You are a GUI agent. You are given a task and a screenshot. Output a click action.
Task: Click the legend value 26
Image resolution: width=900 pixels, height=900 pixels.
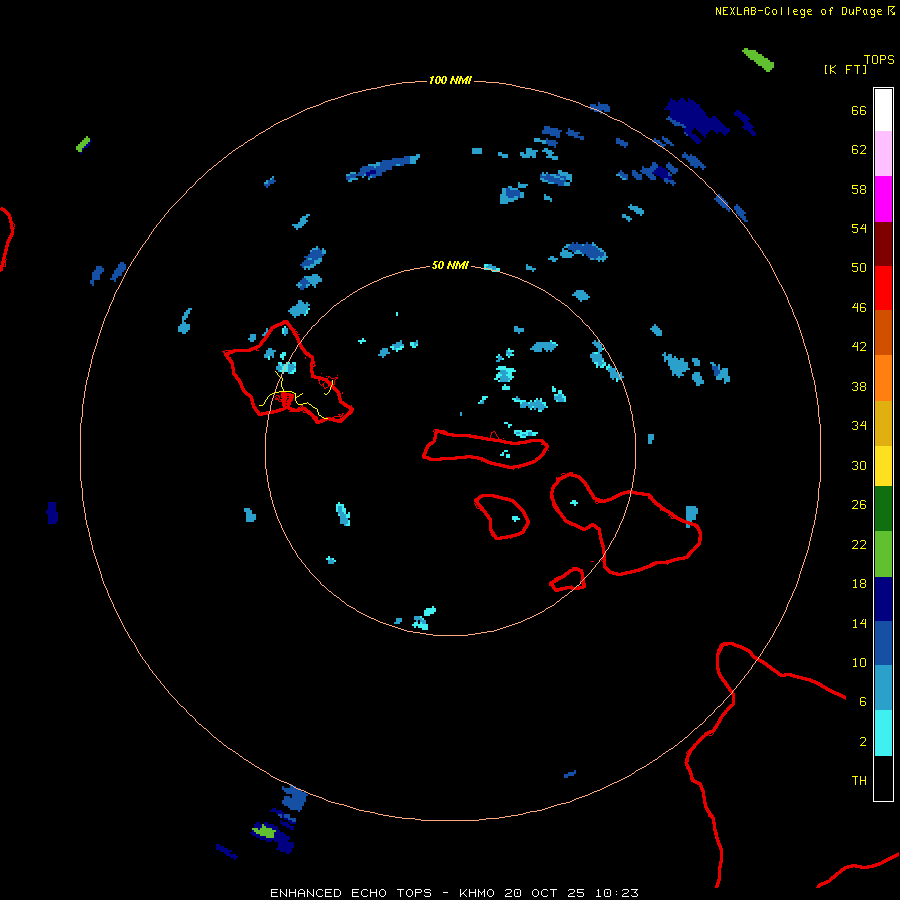coord(859,505)
